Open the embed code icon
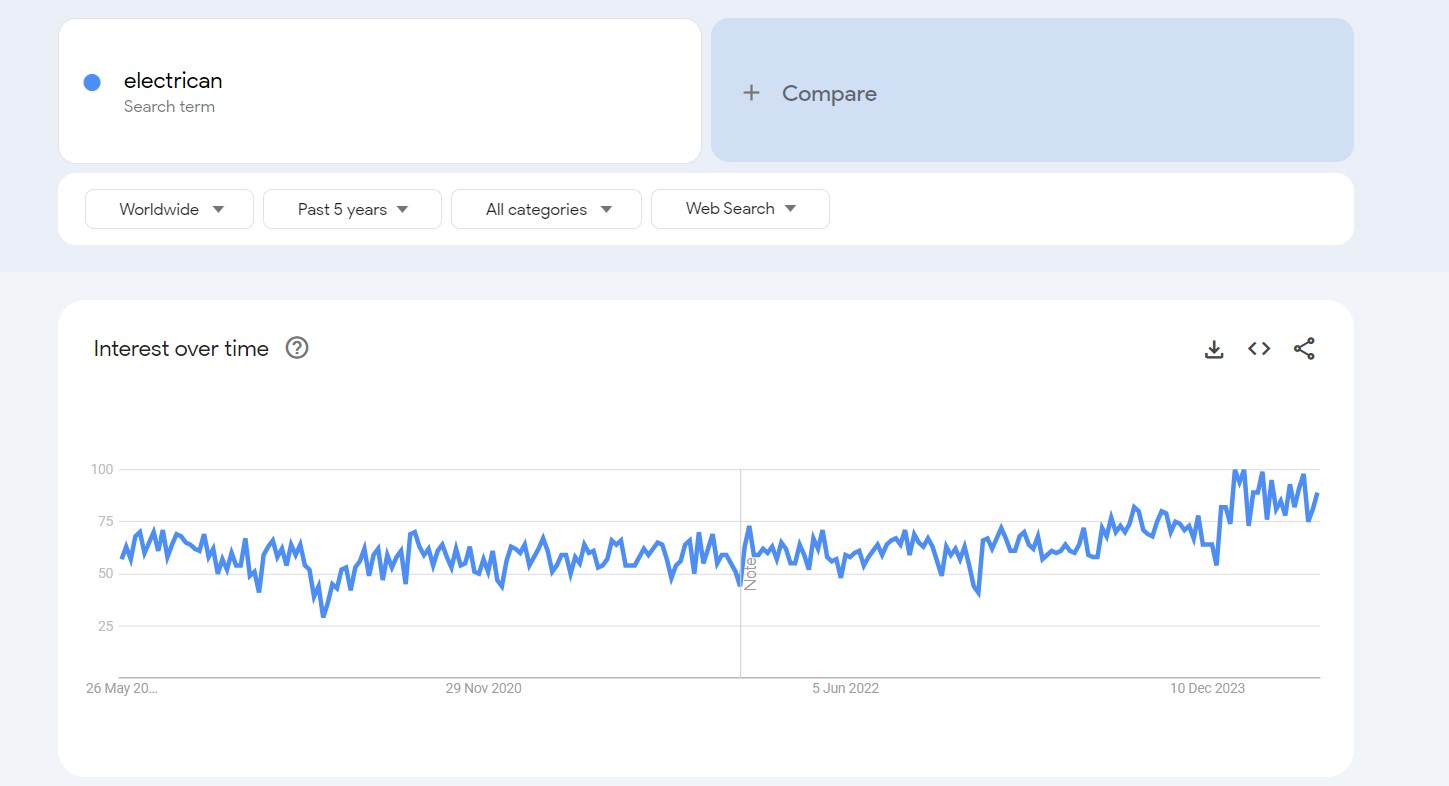This screenshot has width=1449, height=786. [x=1259, y=349]
